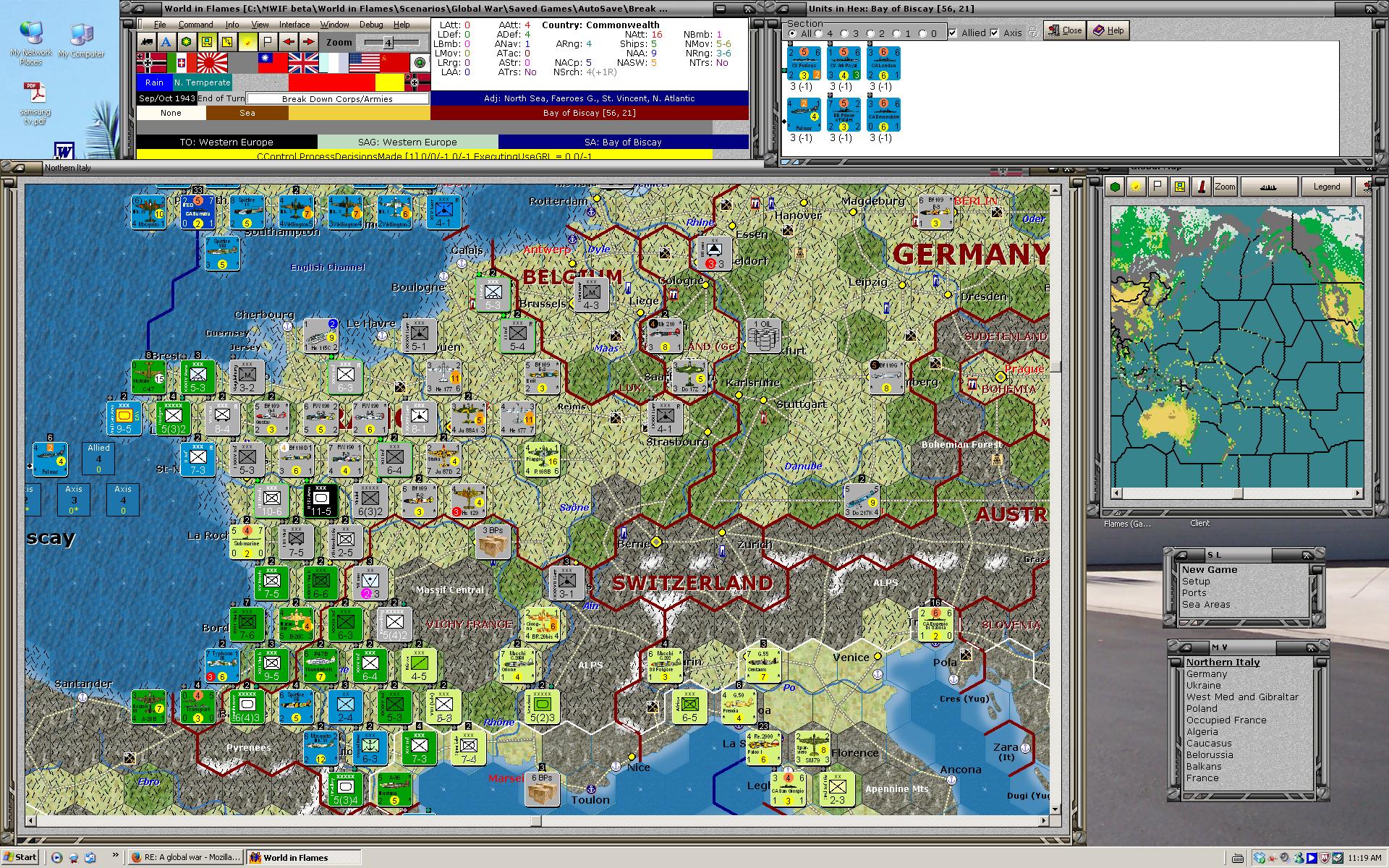Select section 0 radio button

[922, 33]
